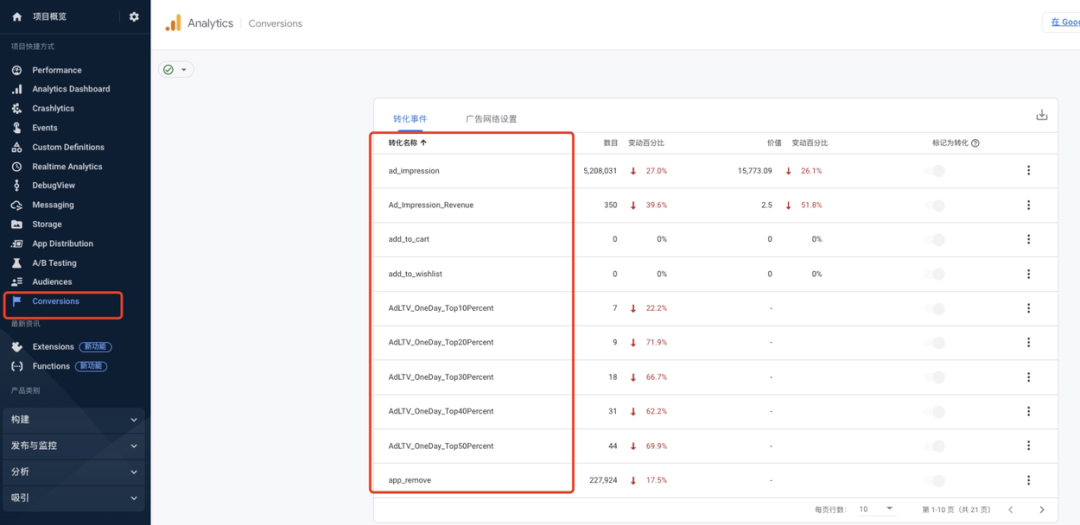
Task: Open the project settings gear icon
Action: pyautogui.click(x=134, y=17)
